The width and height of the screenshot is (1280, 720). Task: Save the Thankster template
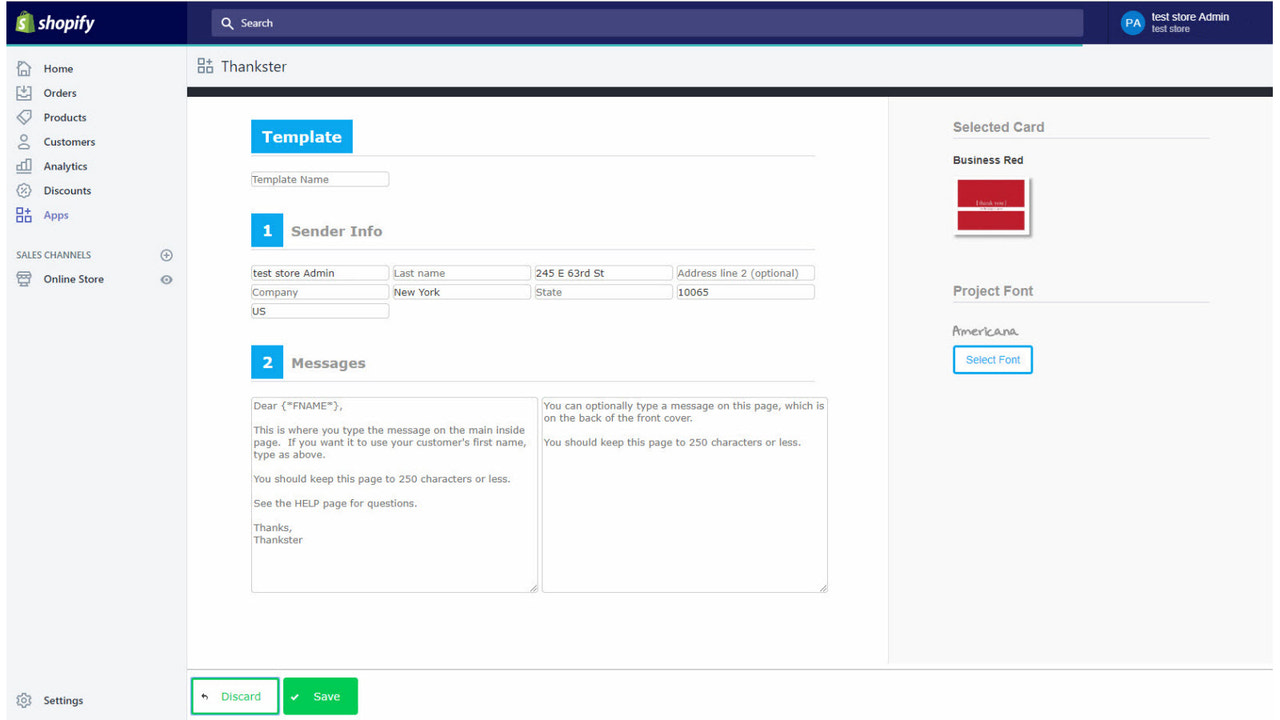click(320, 695)
